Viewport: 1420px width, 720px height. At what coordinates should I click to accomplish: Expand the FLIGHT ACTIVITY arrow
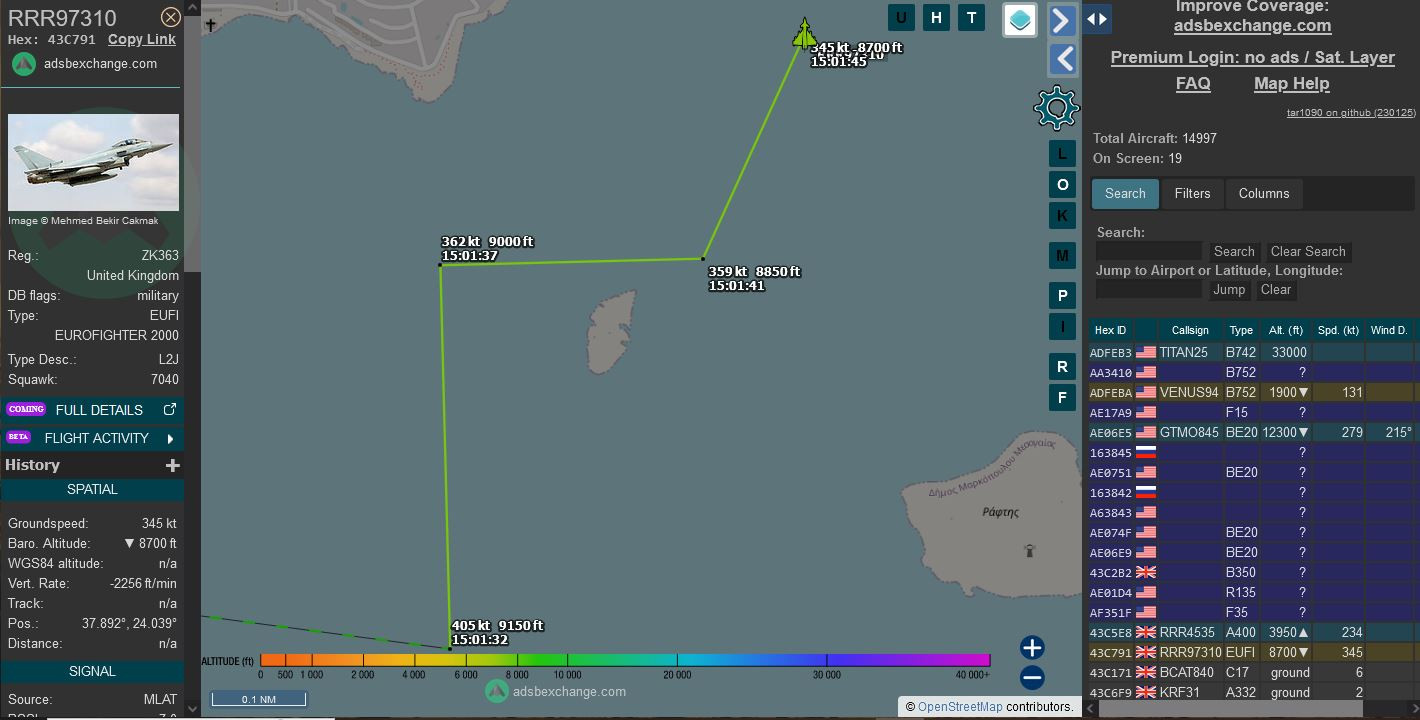[x=171, y=438]
